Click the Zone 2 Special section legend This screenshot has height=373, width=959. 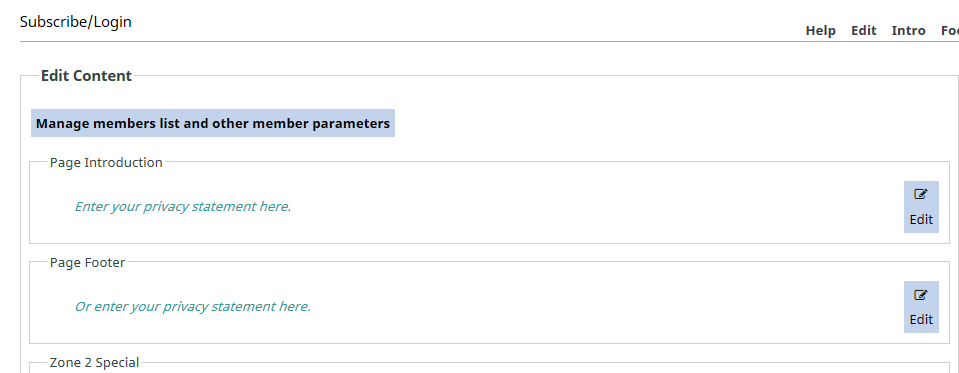[x=94, y=363]
